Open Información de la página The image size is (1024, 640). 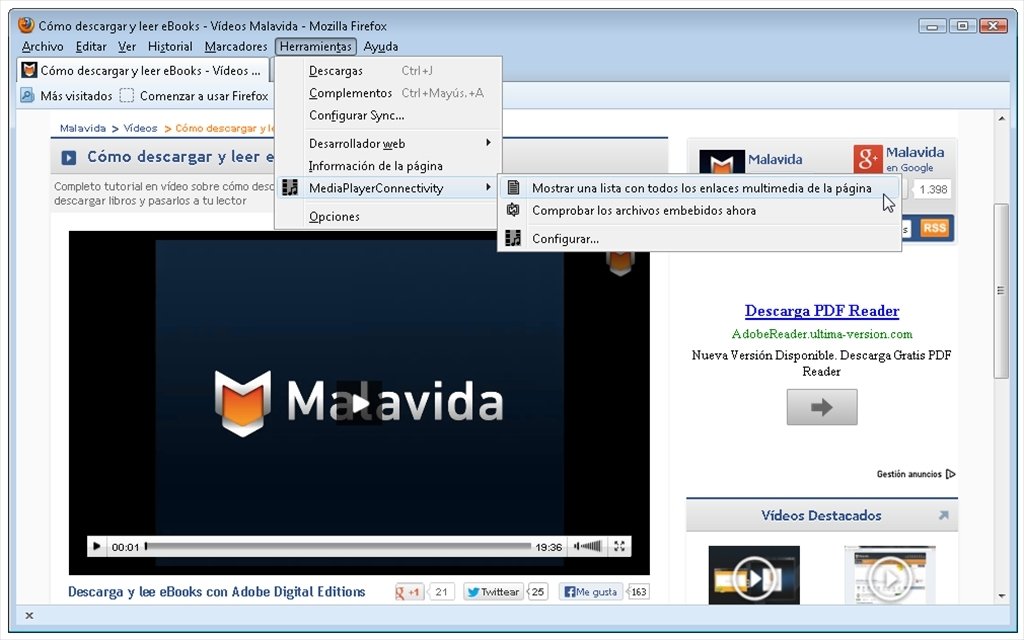(x=389, y=165)
